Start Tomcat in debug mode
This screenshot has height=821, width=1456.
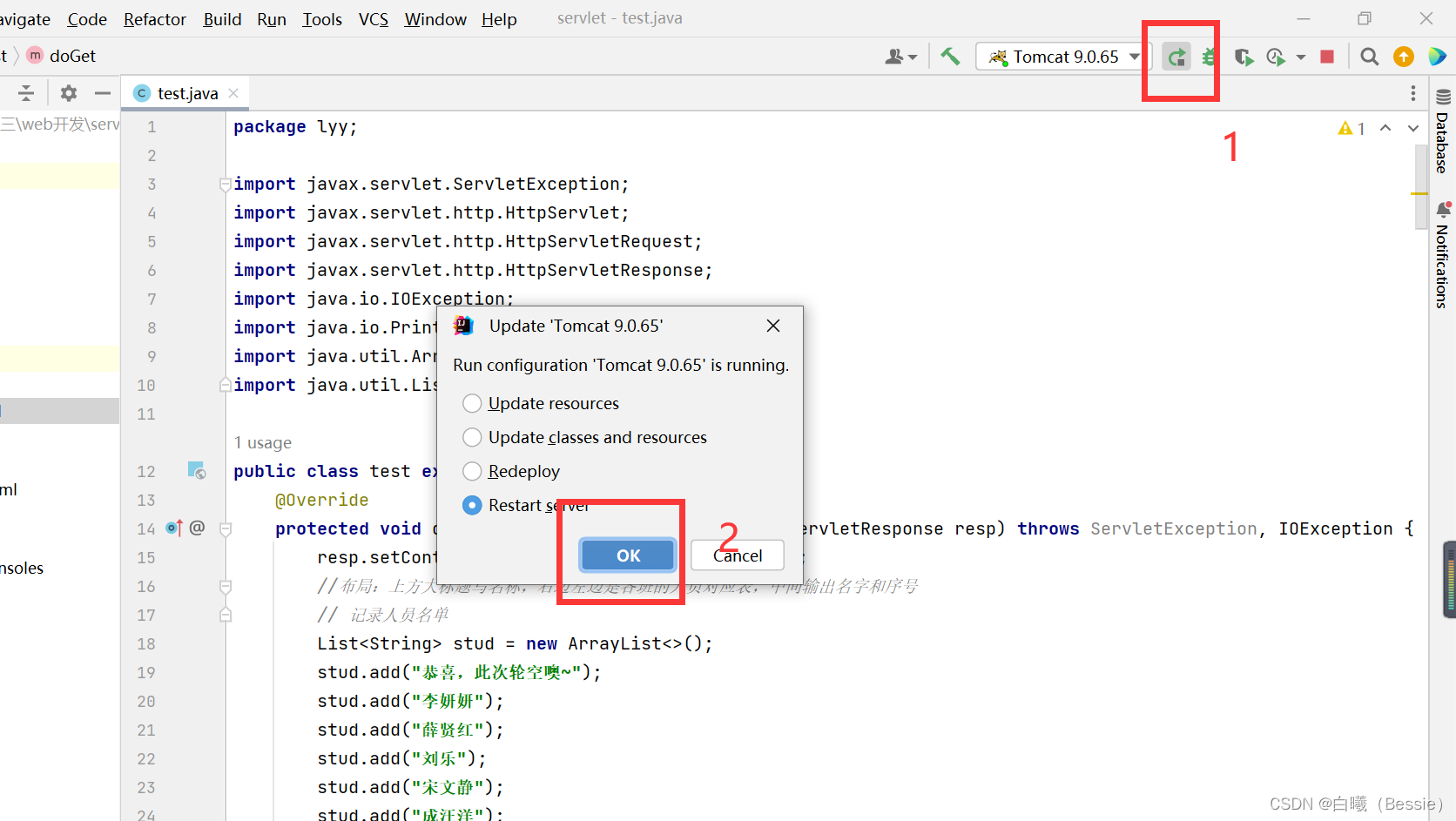tap(1208, 56)
